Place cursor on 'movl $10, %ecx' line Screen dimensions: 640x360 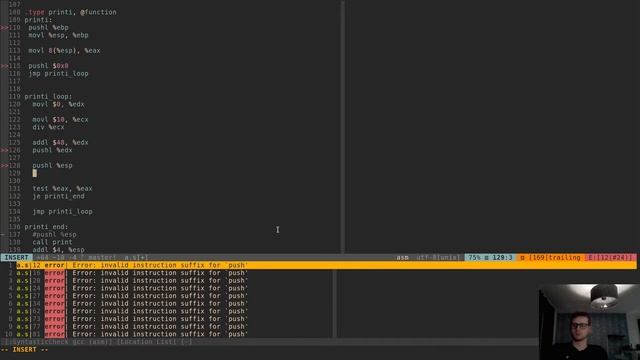[60, 120]
